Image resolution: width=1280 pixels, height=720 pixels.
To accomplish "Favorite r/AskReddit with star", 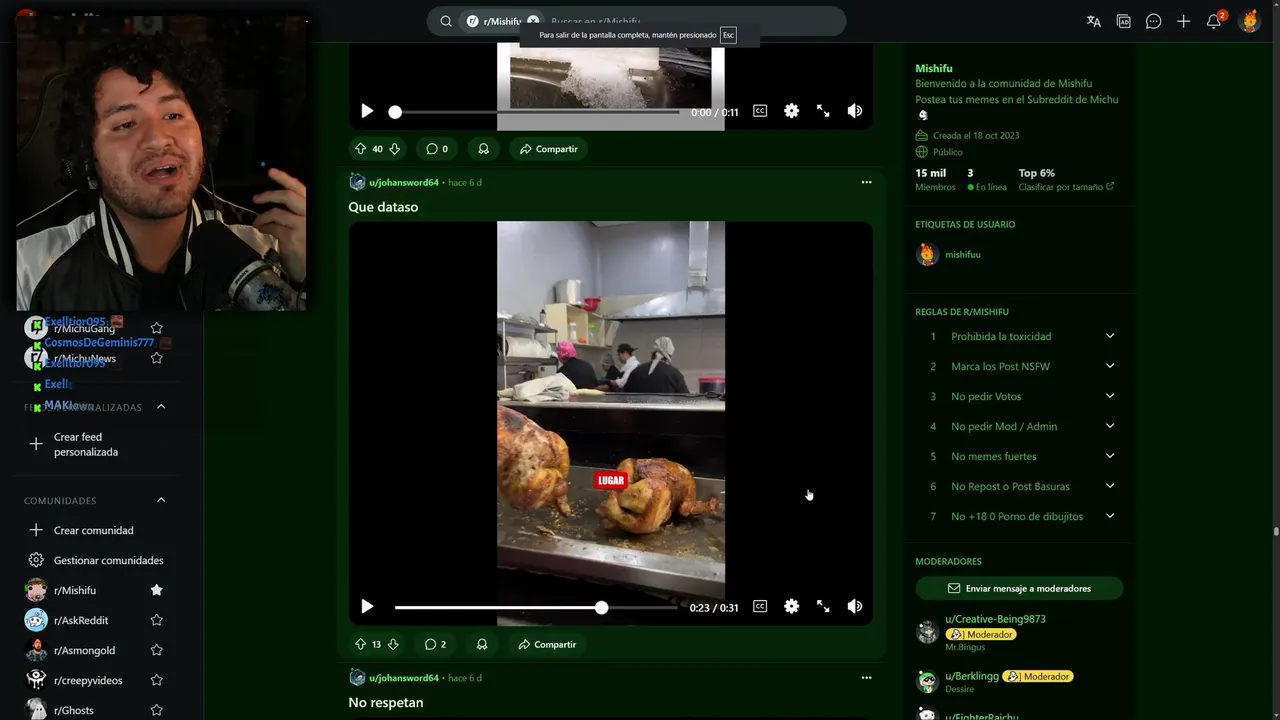I will pyautogui.click(x=156, y=620).
